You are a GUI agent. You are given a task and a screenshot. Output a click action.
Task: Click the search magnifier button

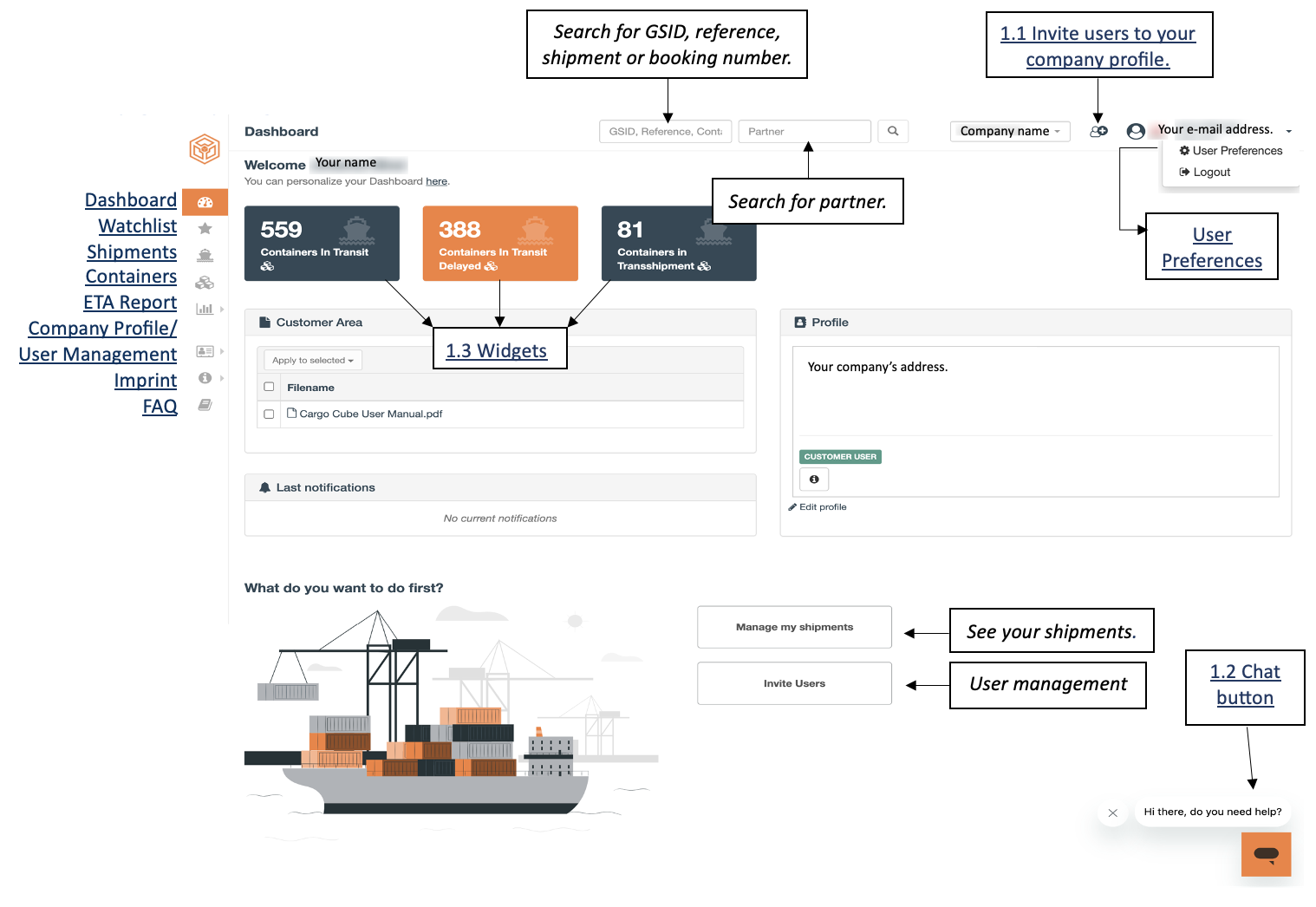coord(893,131)
